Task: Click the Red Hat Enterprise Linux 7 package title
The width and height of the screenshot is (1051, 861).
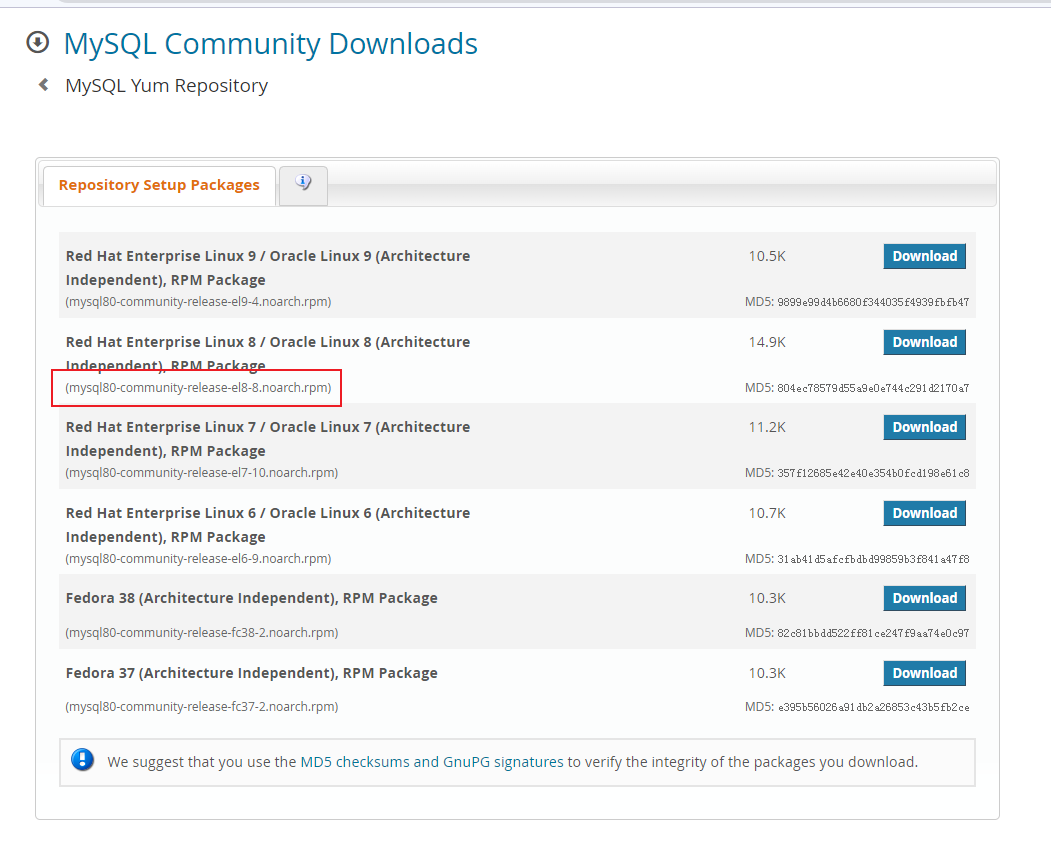Action: 268,439
